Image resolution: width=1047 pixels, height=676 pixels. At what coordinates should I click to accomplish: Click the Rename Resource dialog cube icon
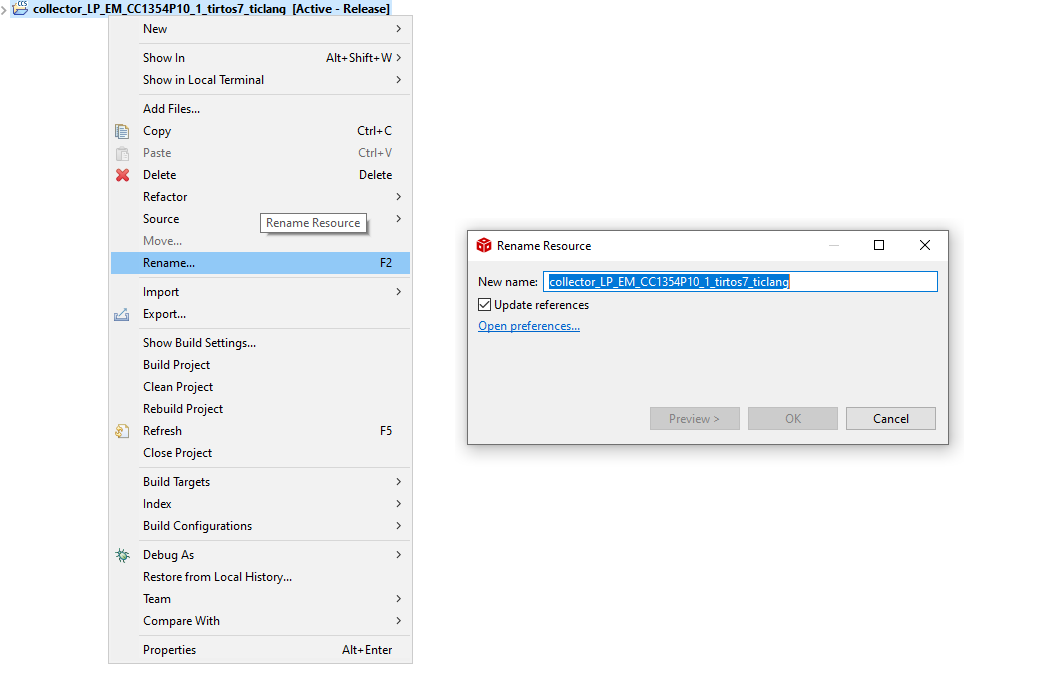point(484,246)
